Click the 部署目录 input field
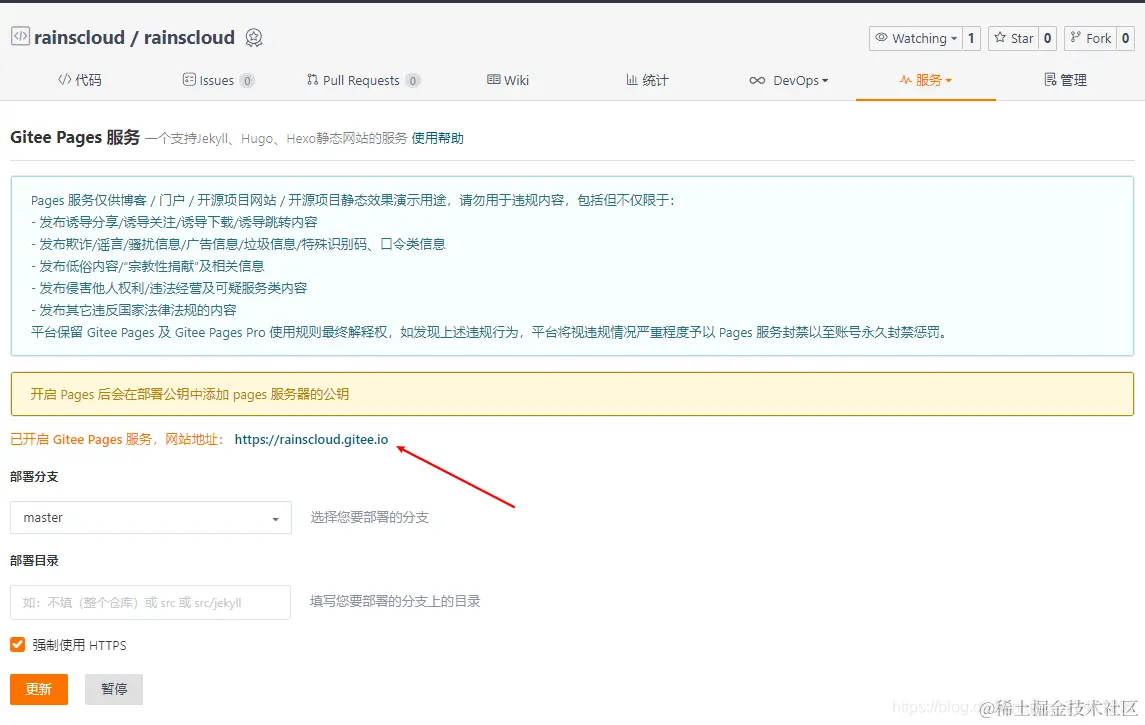 [150, 602]
